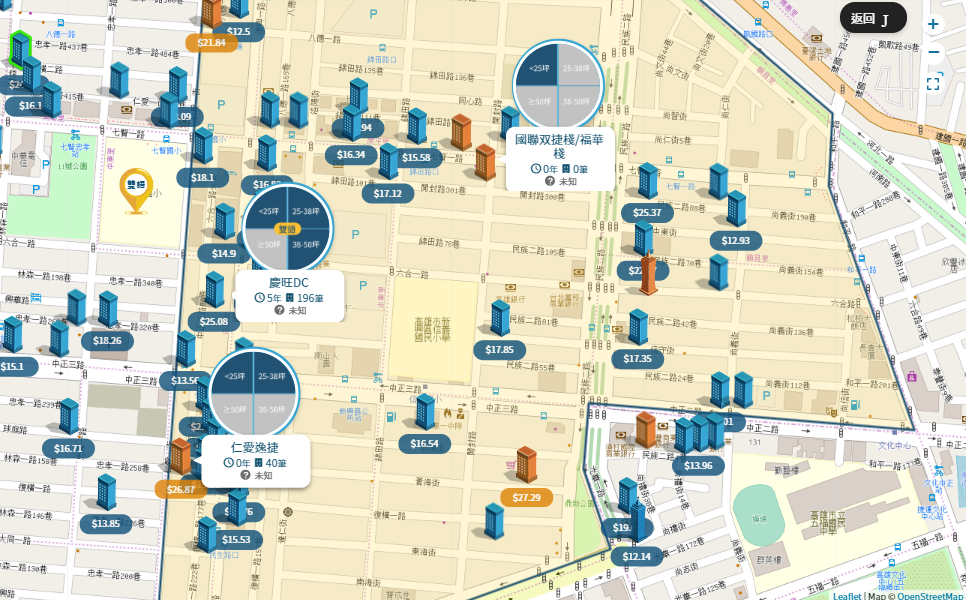
Task: Select the yellow 雙語 school pin marker
Action: pyautogui.click(x=136, y=191)
